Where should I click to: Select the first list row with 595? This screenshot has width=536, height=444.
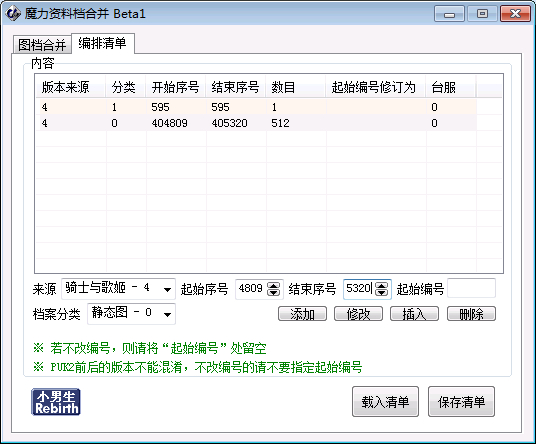pos(256,107)
